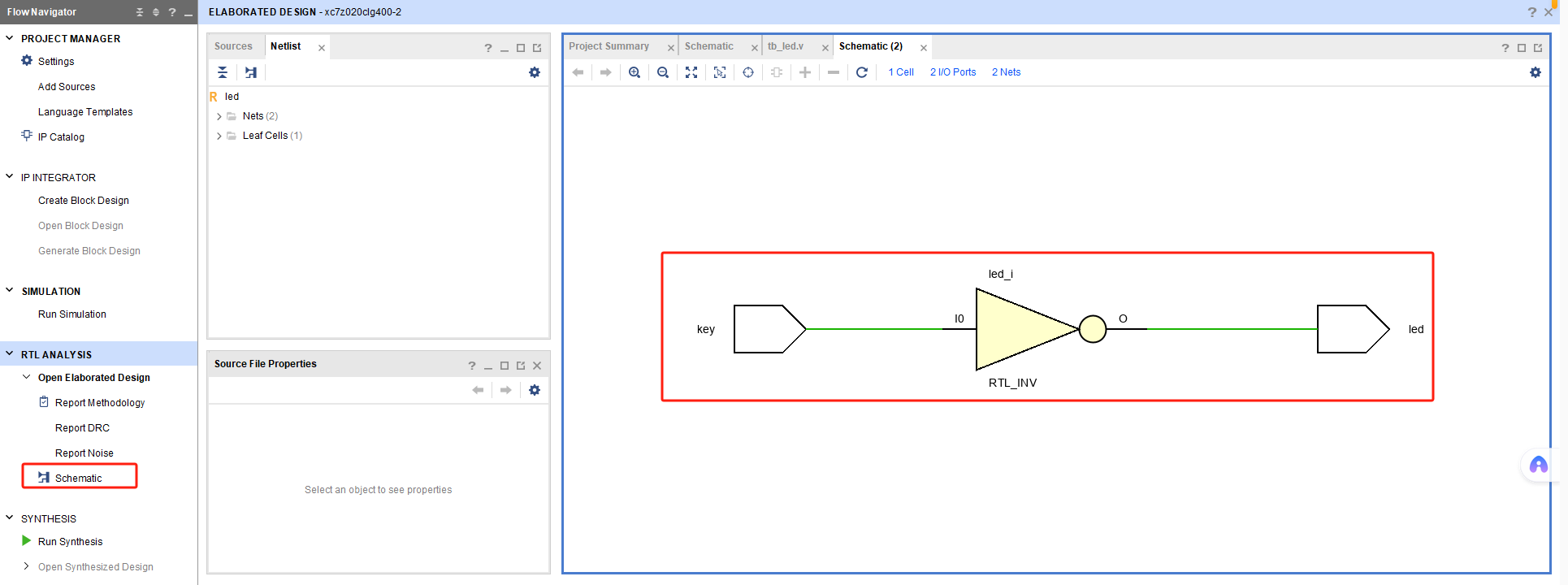This screenshot has width=1568, height=585.
Task: Click Run Synthesis in Flow Navigator
Action: pos(70,542)
